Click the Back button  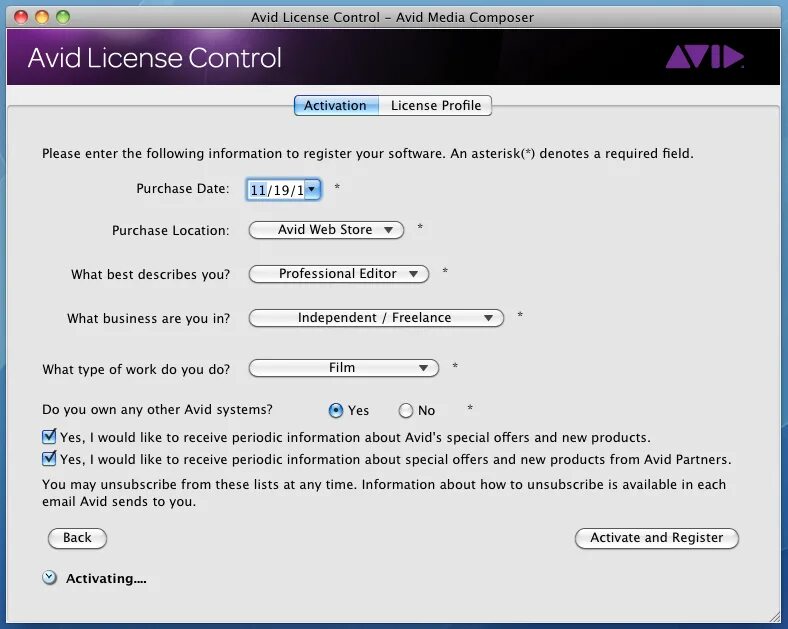[77, 538]
